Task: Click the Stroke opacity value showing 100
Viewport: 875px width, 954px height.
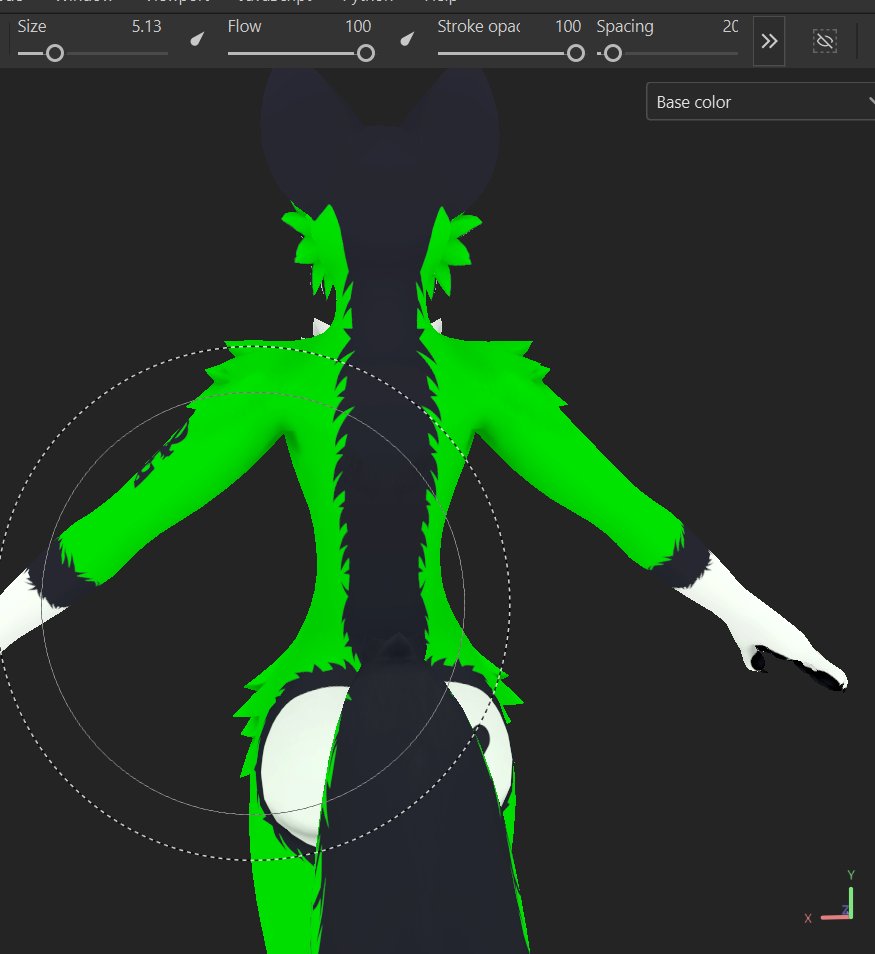Action: [568, 26]
